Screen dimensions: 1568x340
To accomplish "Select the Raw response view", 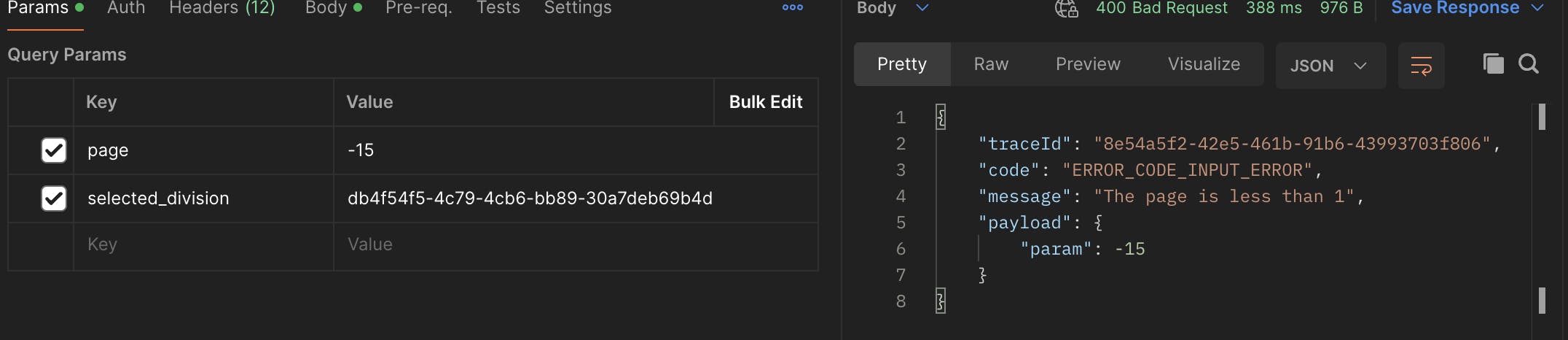I will 991,64.
